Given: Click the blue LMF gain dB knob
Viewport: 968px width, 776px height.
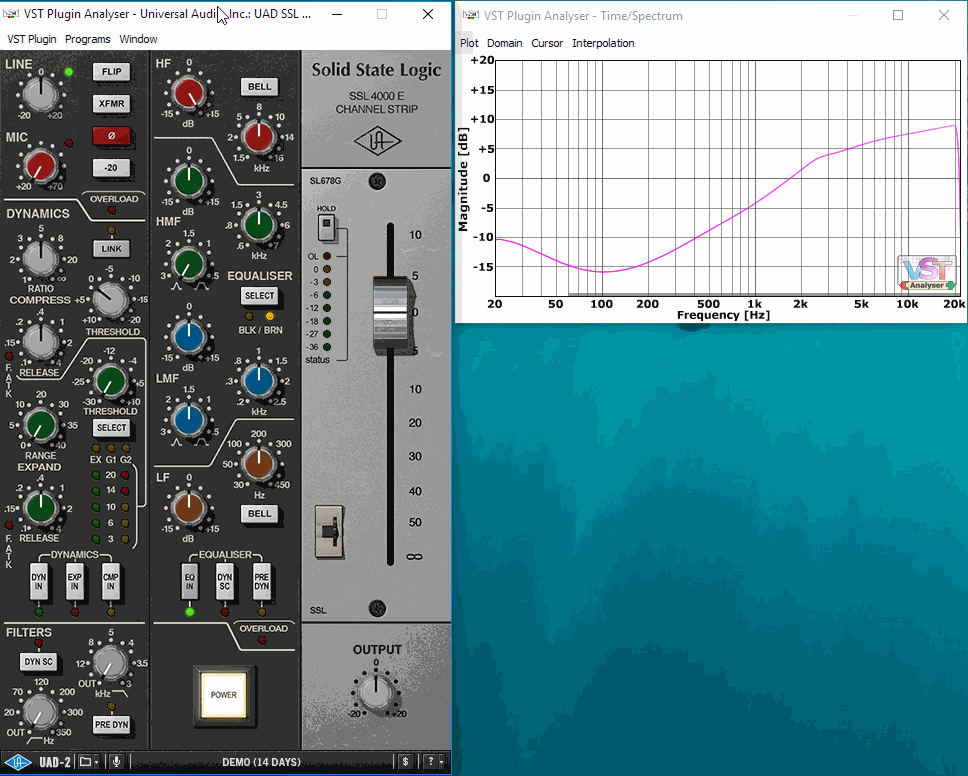Looking at the screenshot, I should coord(189,337).
